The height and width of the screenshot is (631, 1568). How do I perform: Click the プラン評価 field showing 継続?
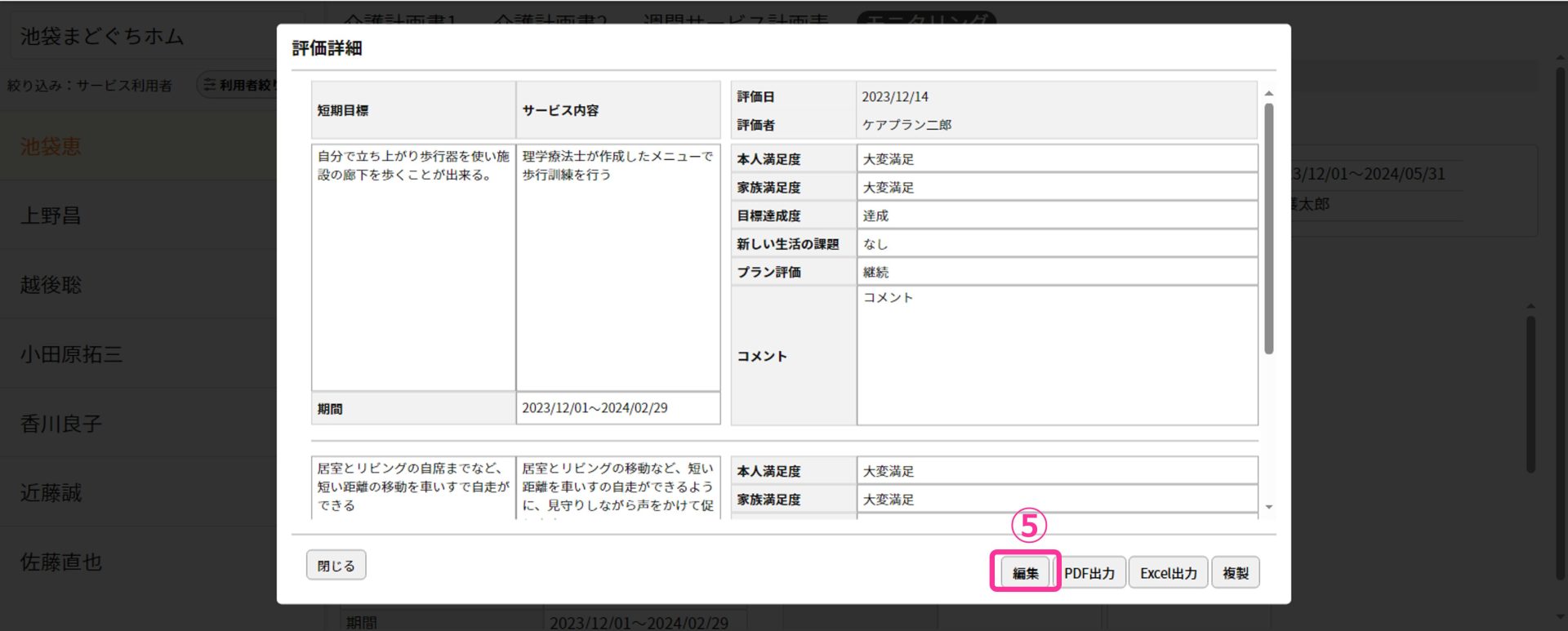click(1056, 272)
